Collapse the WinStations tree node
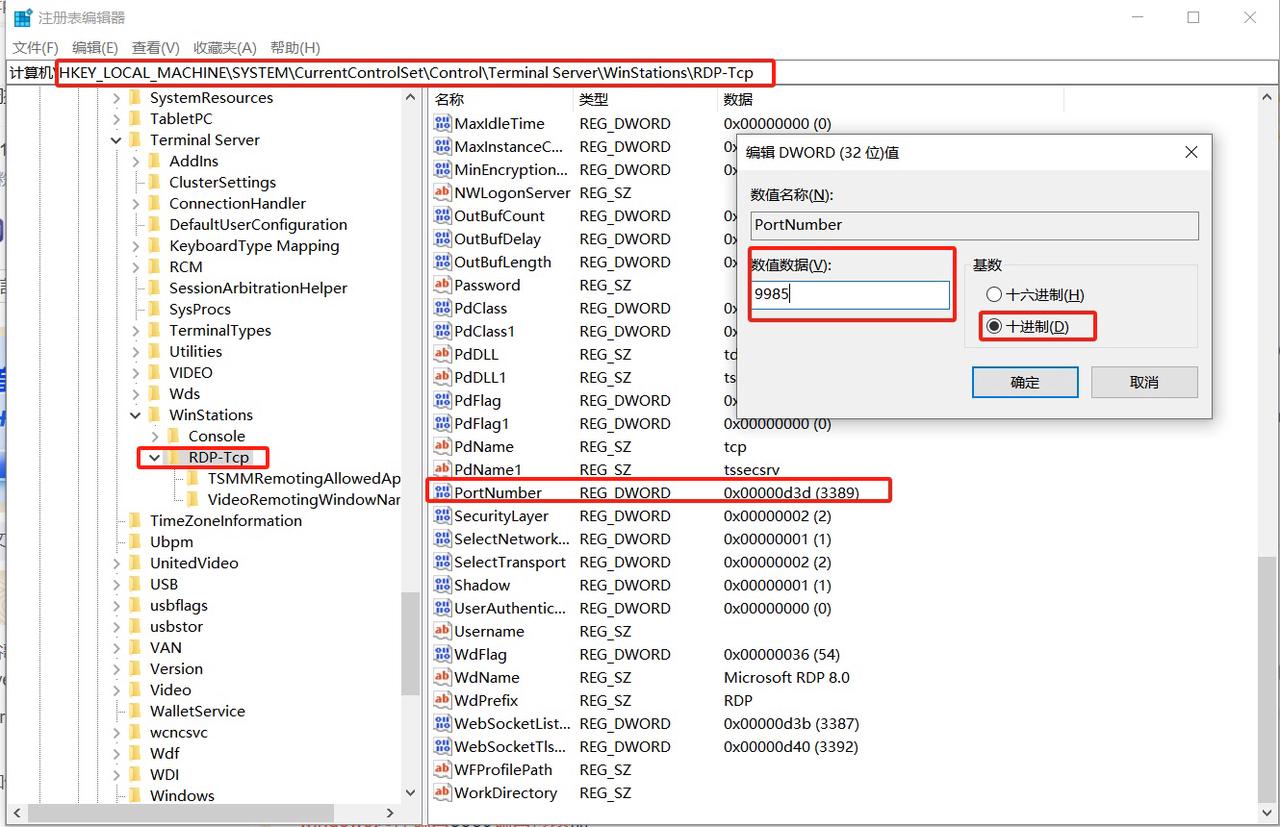This screenshot has width=1280, height=827. [x=136, y=415]
